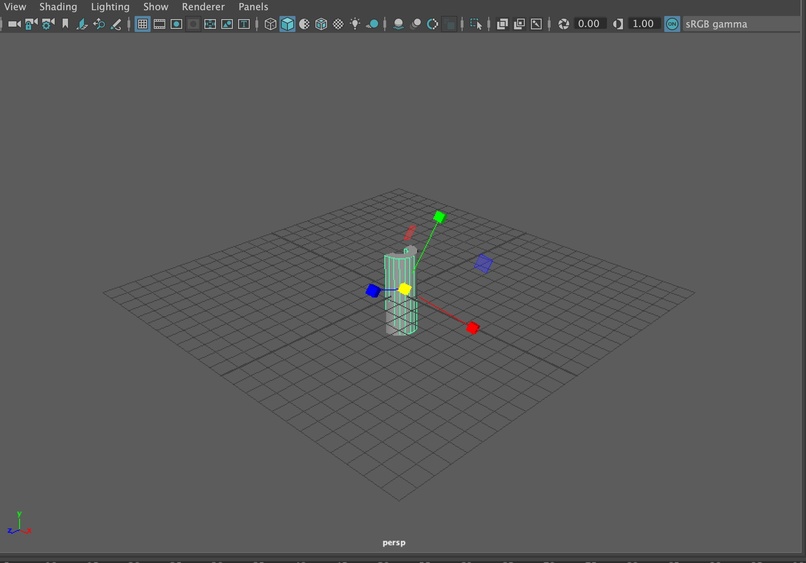Image resolution: width=806 pixels, height=563 pixels.
Task: Click the green Y-axis scale handle
Action: pos(439,217)
